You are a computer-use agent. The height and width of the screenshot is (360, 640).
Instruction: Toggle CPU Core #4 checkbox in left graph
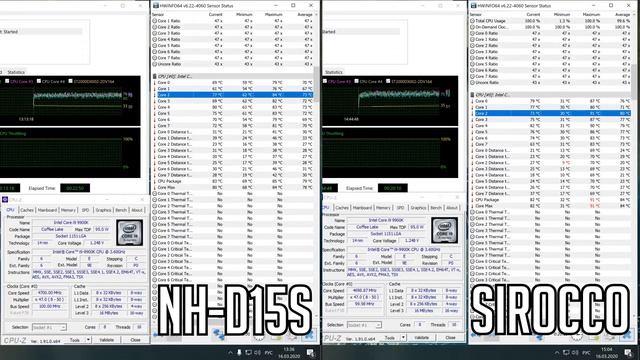coord(39,81)
